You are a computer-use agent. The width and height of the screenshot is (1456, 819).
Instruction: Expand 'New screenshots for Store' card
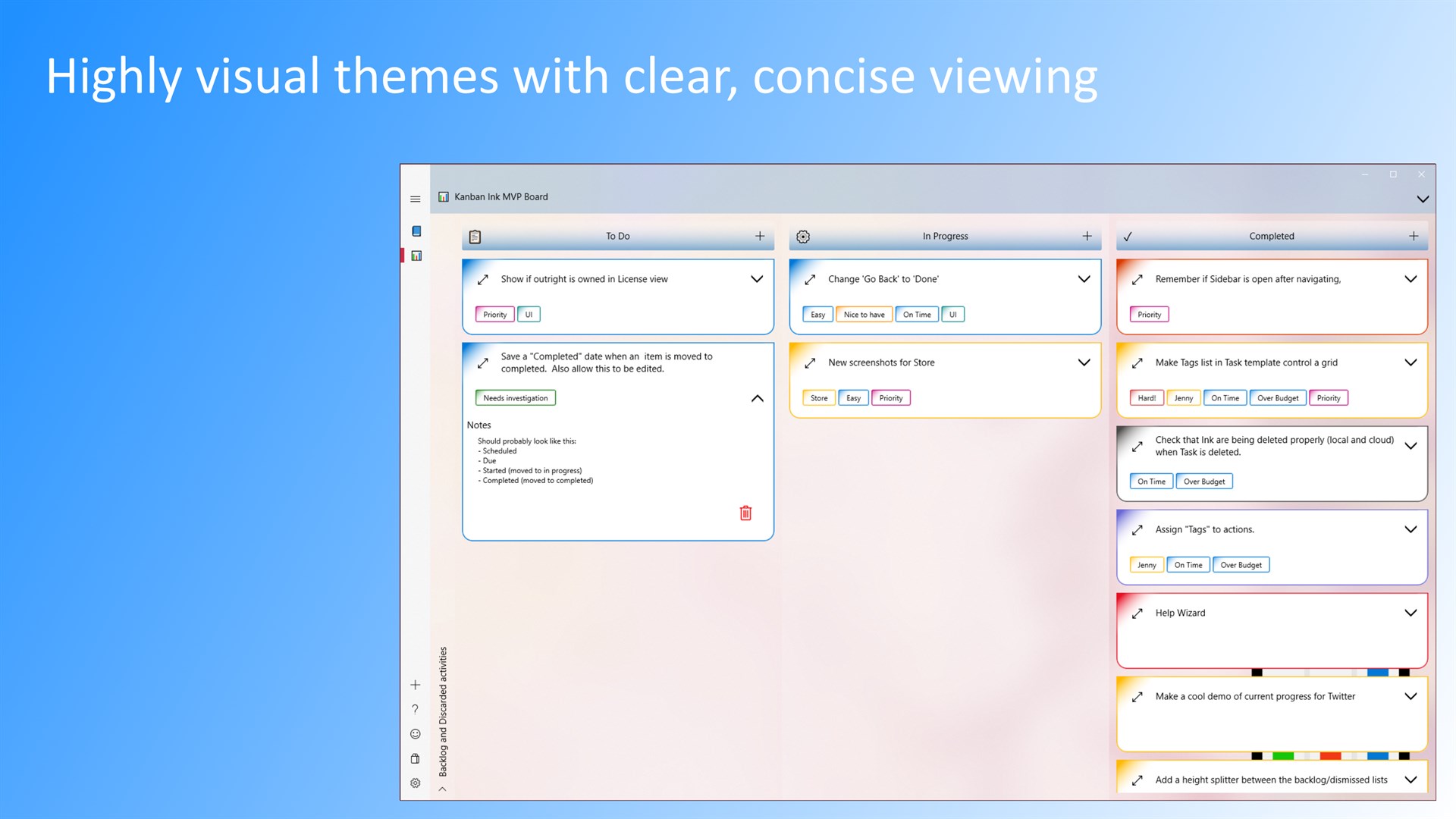pyautogui.click(x=1084, y=362)
